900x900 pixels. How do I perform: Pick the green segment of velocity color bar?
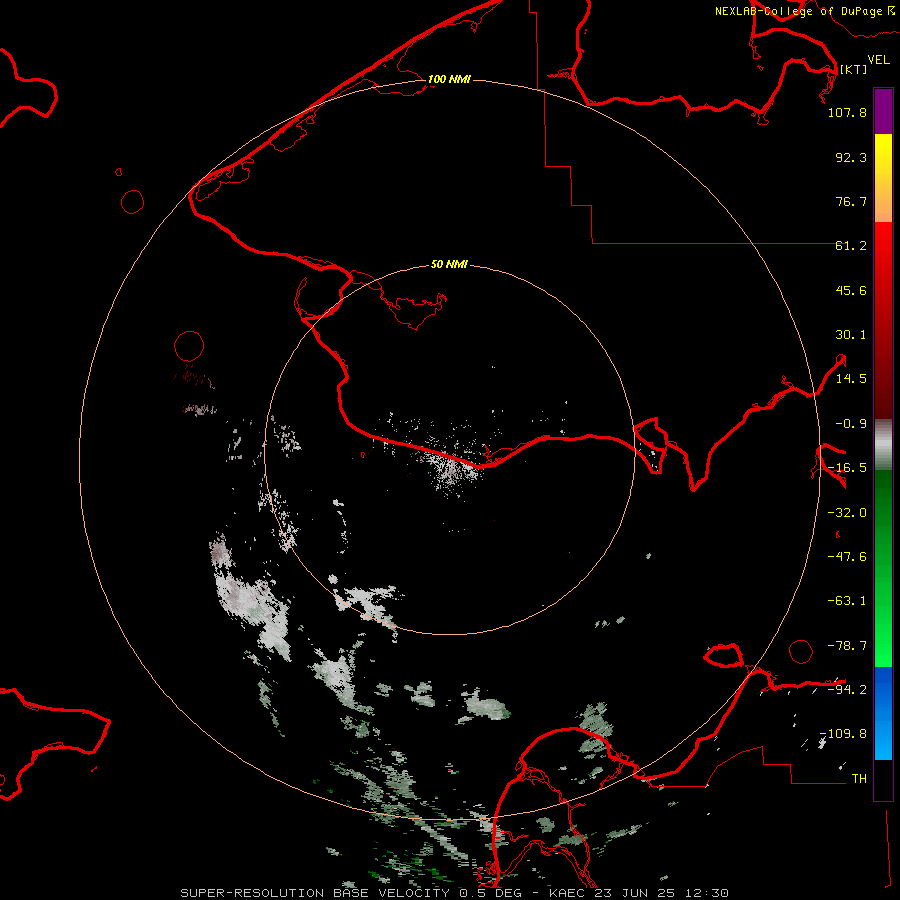(x=883, y=568)
